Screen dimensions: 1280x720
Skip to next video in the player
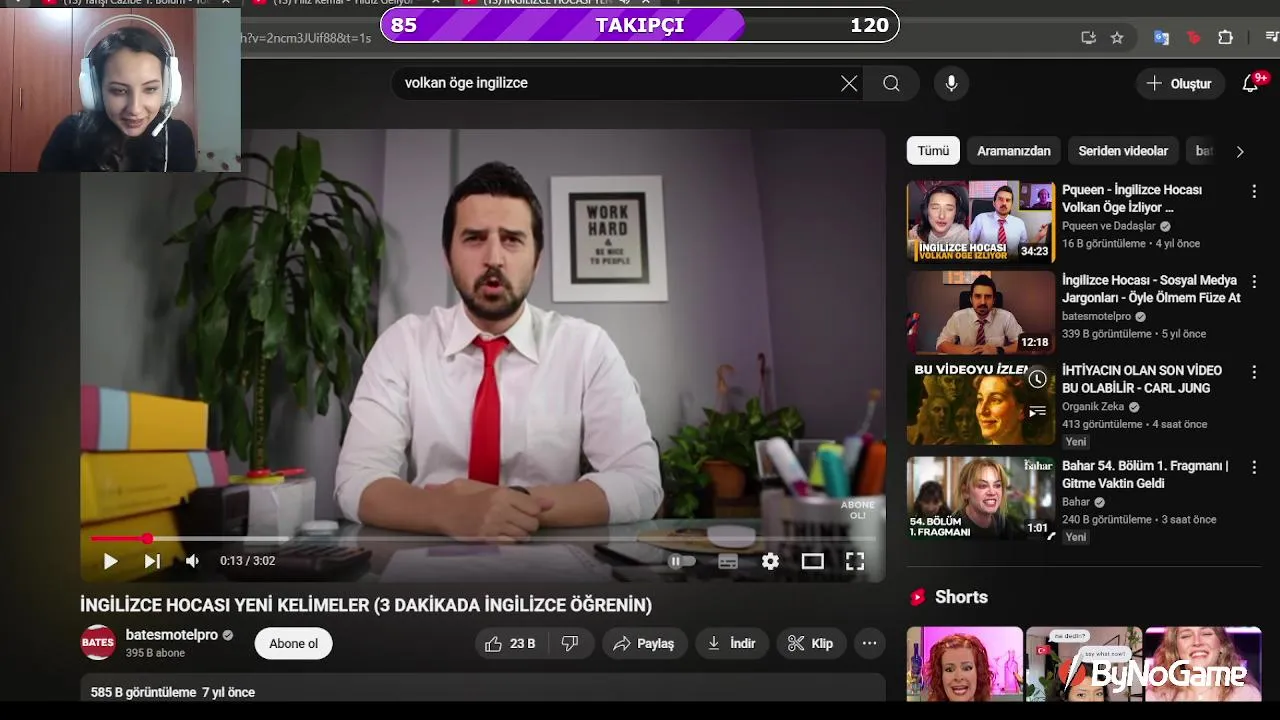pos(152,561)
